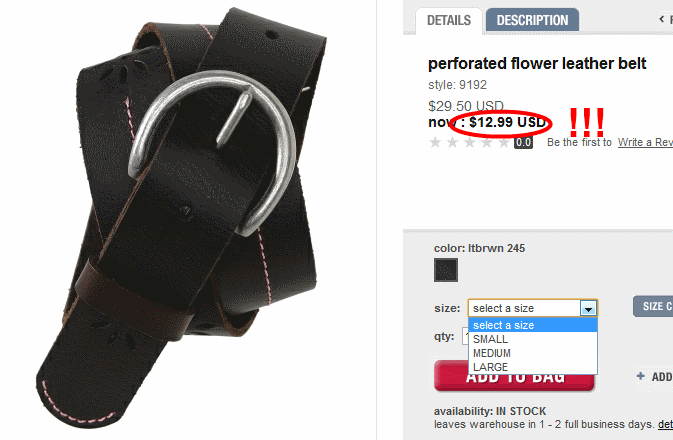The width and height of the screenshot is (673, 440).
Task: Click the first rating star
Action: click(435, 142)
